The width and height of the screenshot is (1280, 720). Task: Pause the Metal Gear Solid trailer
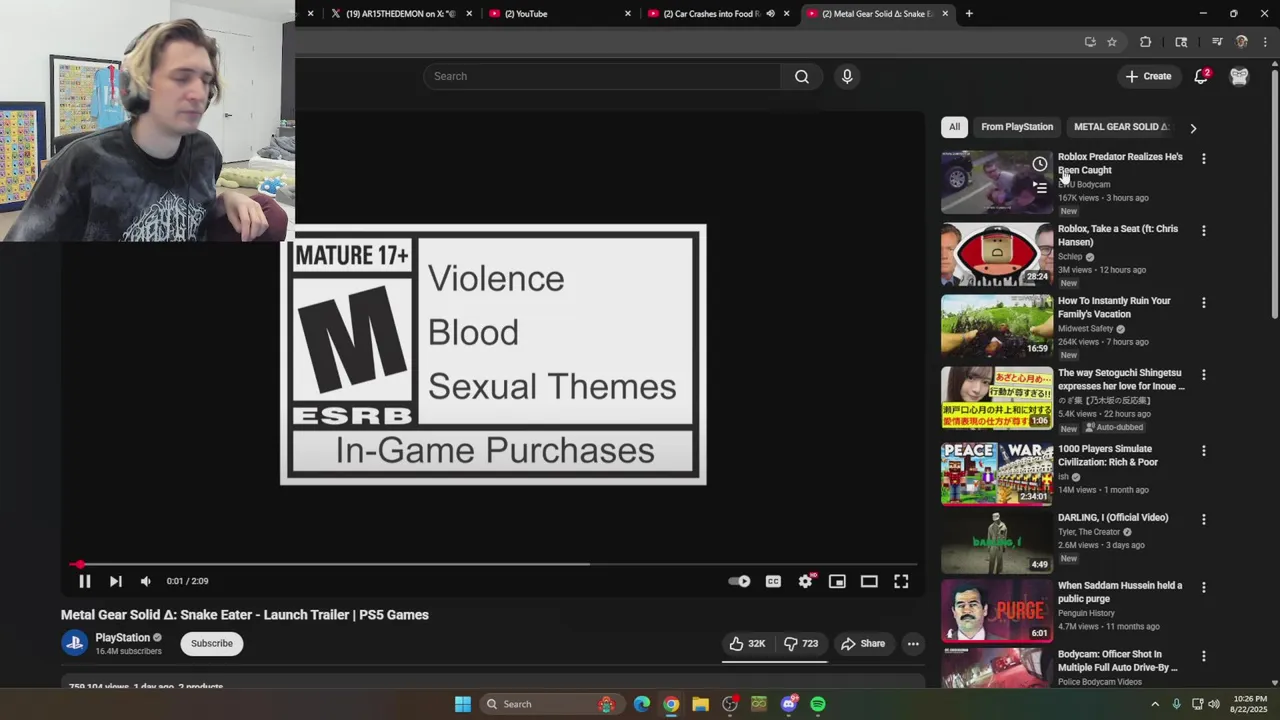click(85, 581)
